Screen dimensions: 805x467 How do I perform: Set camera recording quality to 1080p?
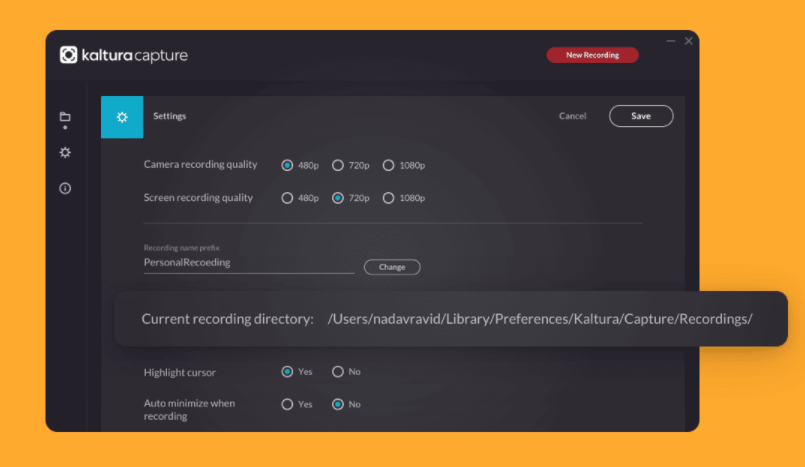[x=389, y=165]
